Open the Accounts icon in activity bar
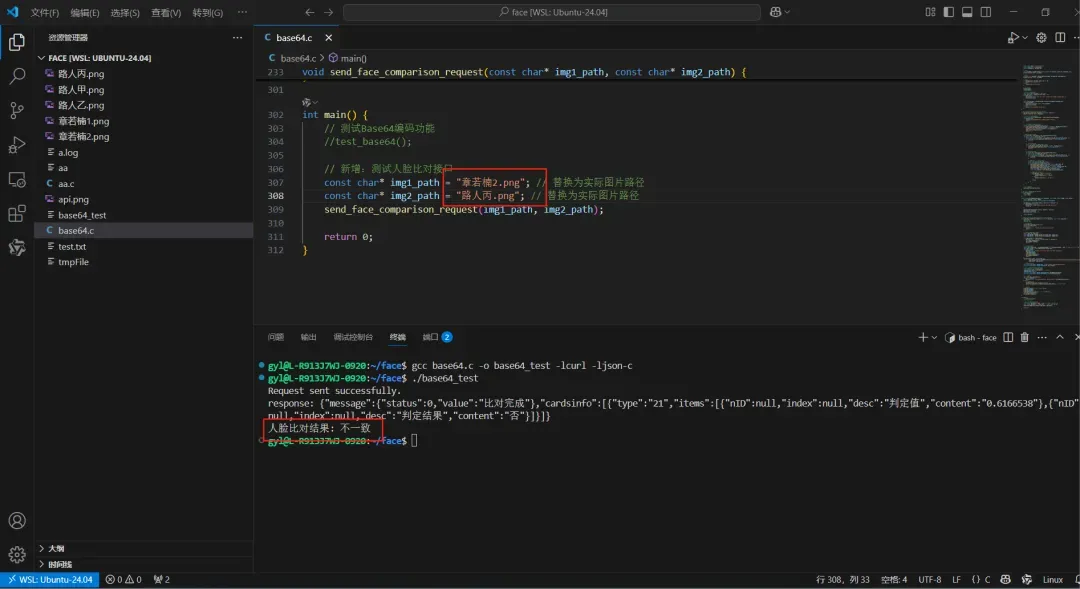This screenshot has width=1080, height=589. (17, 521)
